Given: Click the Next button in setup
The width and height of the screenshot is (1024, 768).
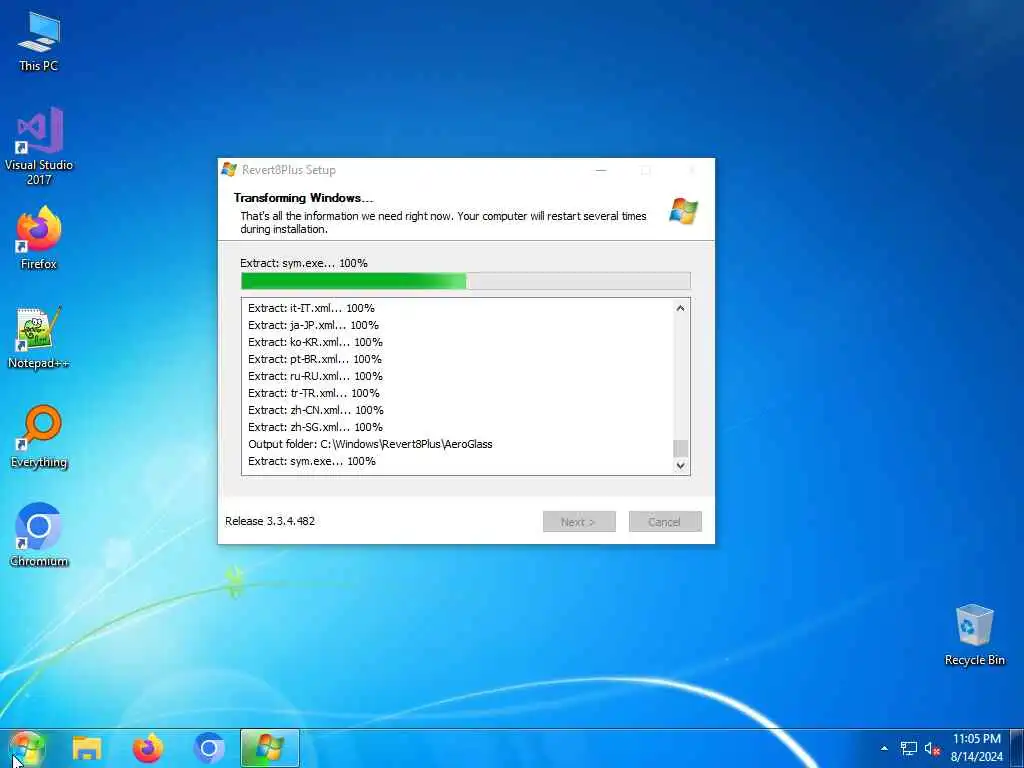Looking at the screenshot, I should [x=579, y=522].
